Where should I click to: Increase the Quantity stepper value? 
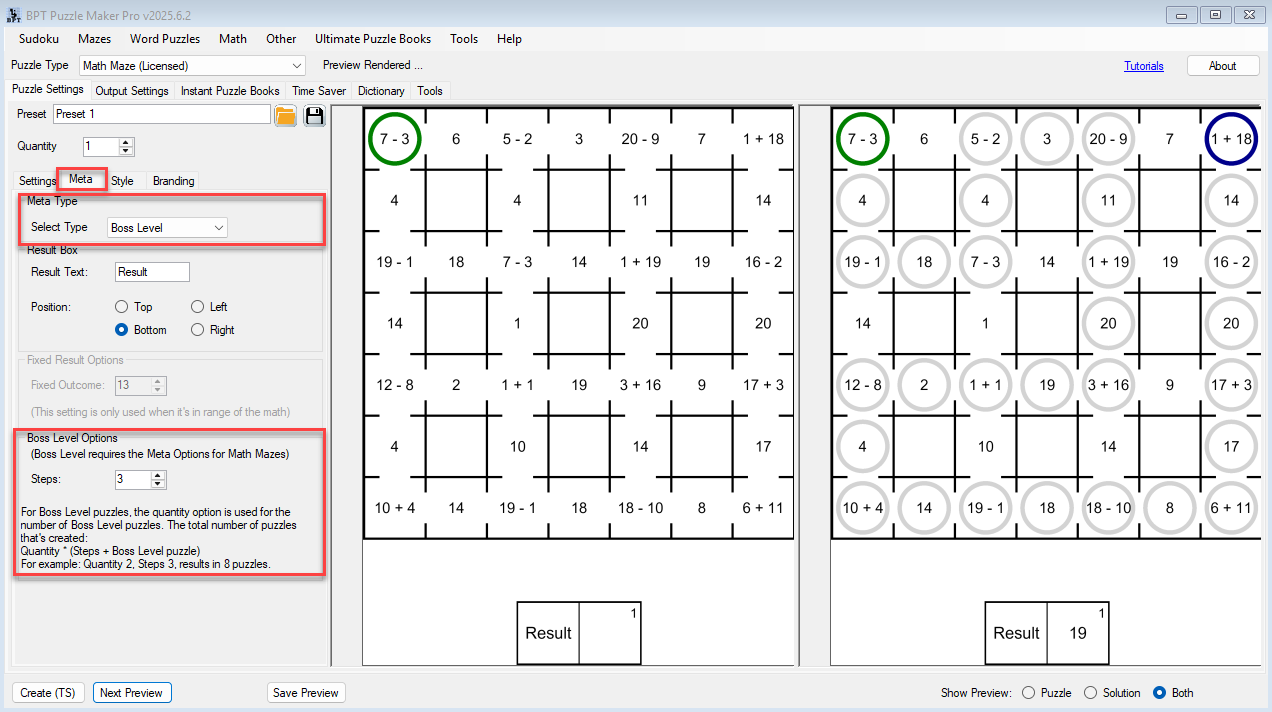126,142
